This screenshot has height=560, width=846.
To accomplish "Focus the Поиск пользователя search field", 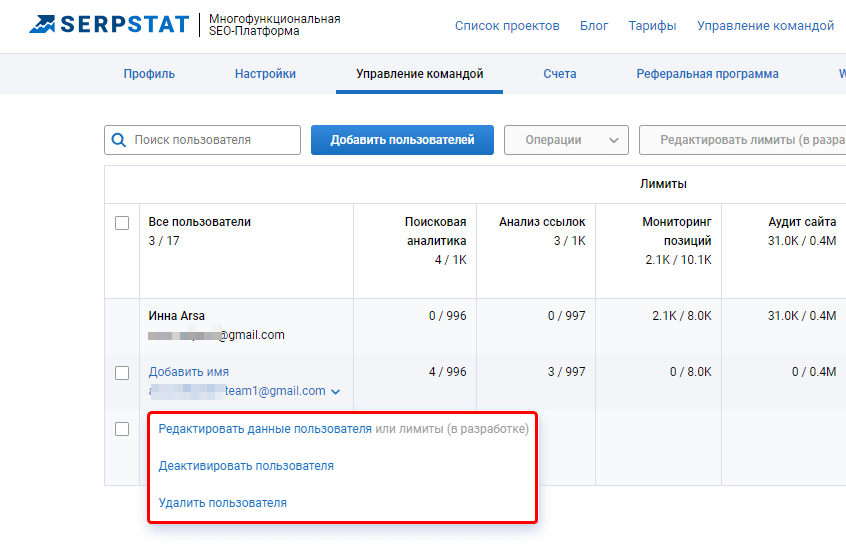I will (x=202, y=140).
